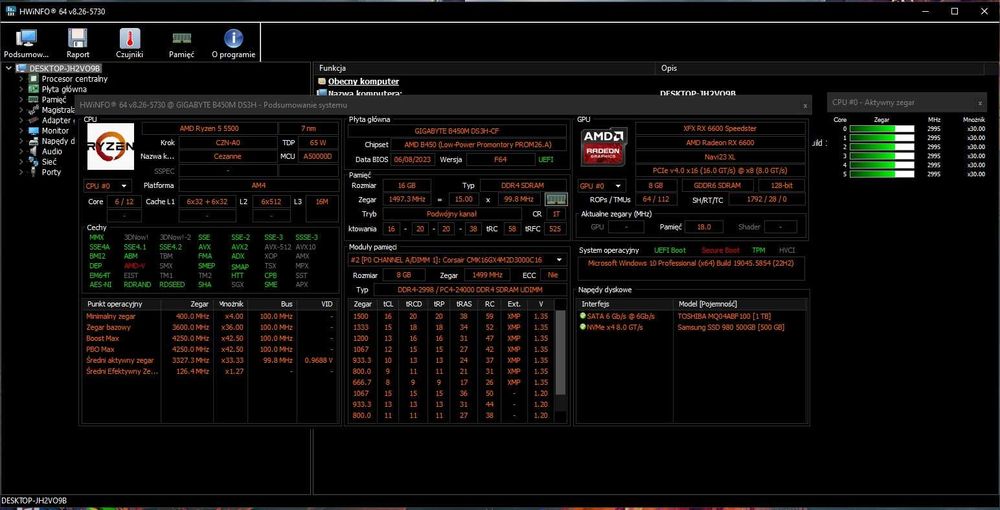This screenshot has width=1000, height=510.
Task: Click green status icon beside SATA 6 Gb/s
Action: pos(582,316)
